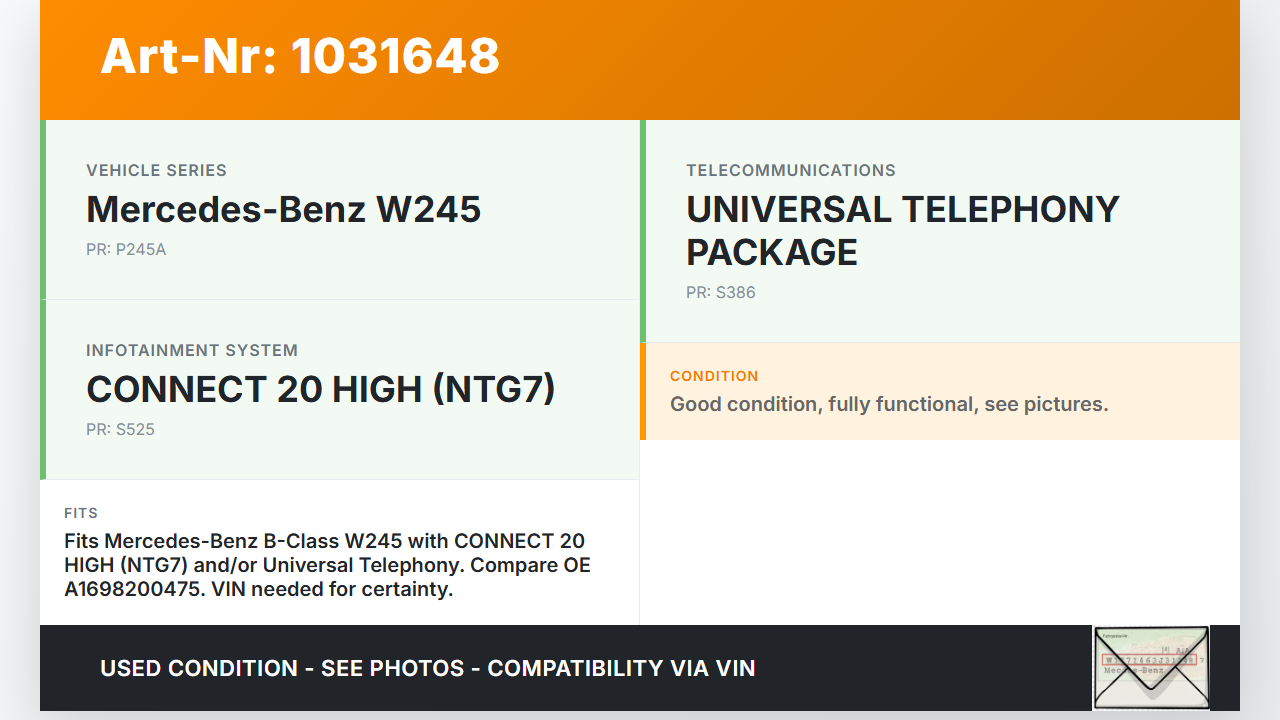This screenshot has width=1280, height=720.
Task: Click the VIN envelope icon in footer
Action: pos(1150,667)
